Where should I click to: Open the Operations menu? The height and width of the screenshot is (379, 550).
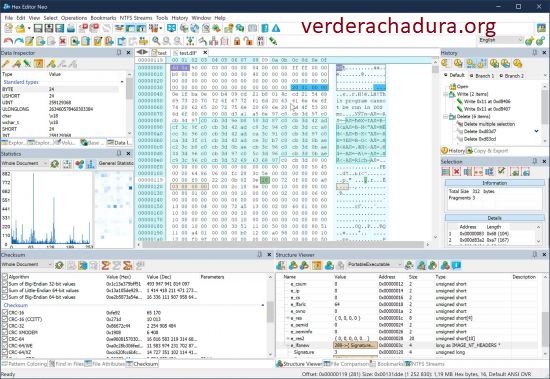74,18
